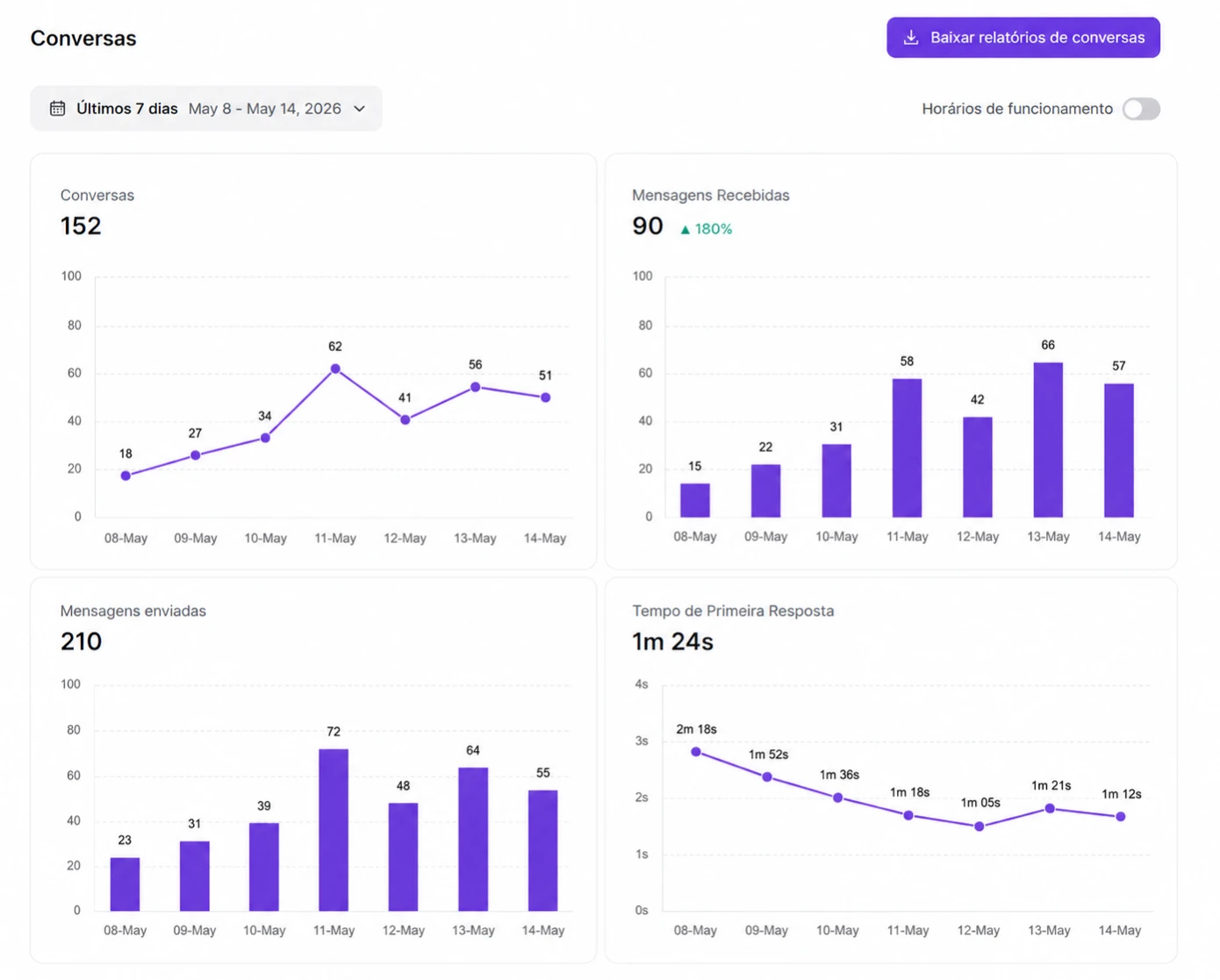Click the 10-May bar in Mensagens Recebidas
The image size is (1220, 980).
point(836,481)
